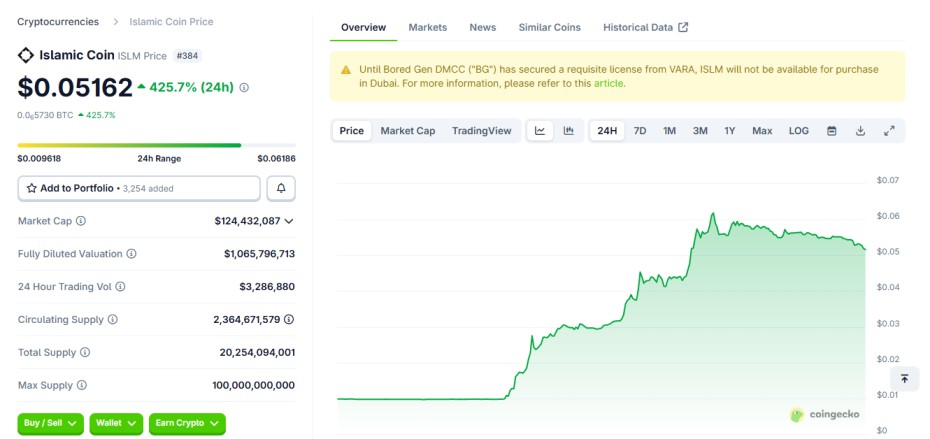
Task: Click the scroll-to-top arrow button
Action: (904, 378)
